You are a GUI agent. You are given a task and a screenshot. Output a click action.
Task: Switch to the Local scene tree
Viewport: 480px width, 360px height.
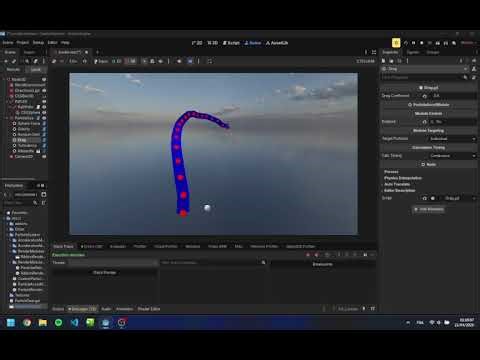point(36,70)
